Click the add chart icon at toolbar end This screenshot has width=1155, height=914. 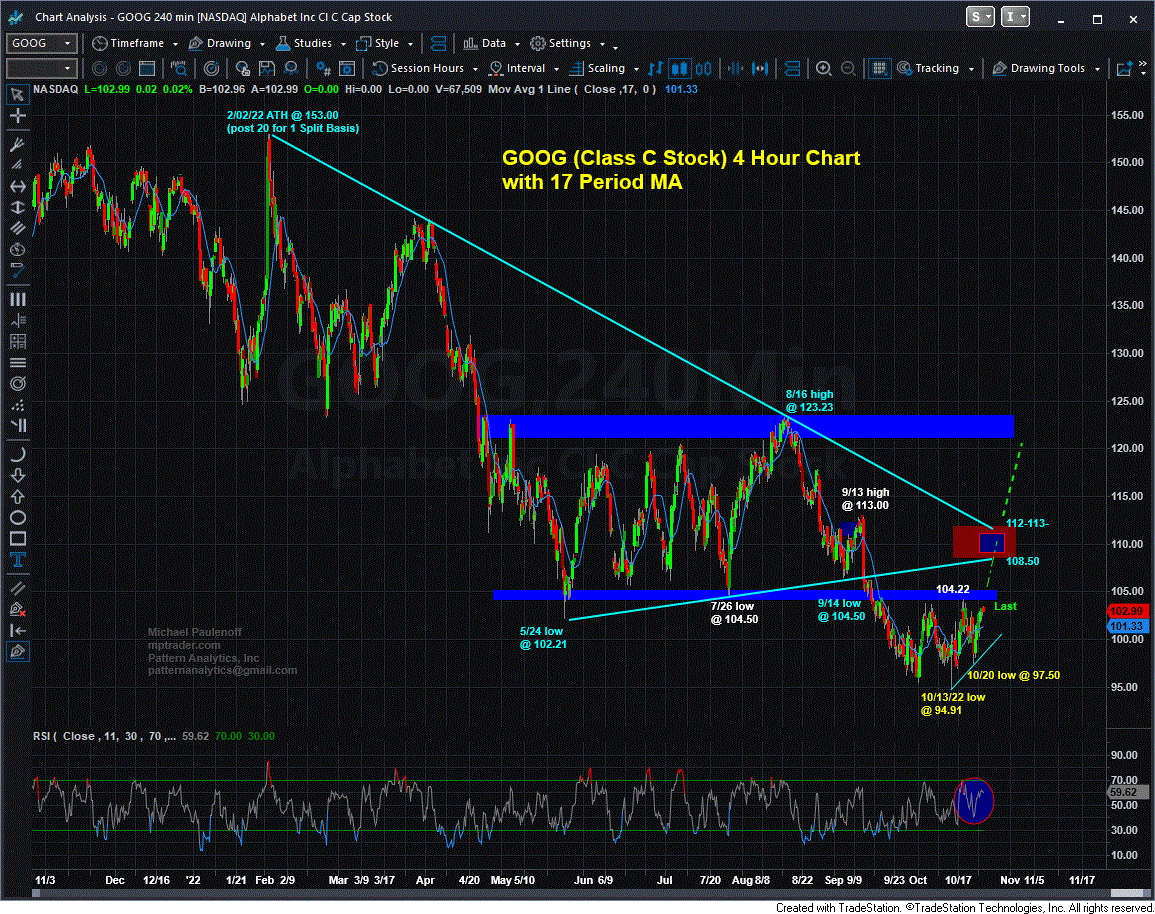[x=1125, y=68]
